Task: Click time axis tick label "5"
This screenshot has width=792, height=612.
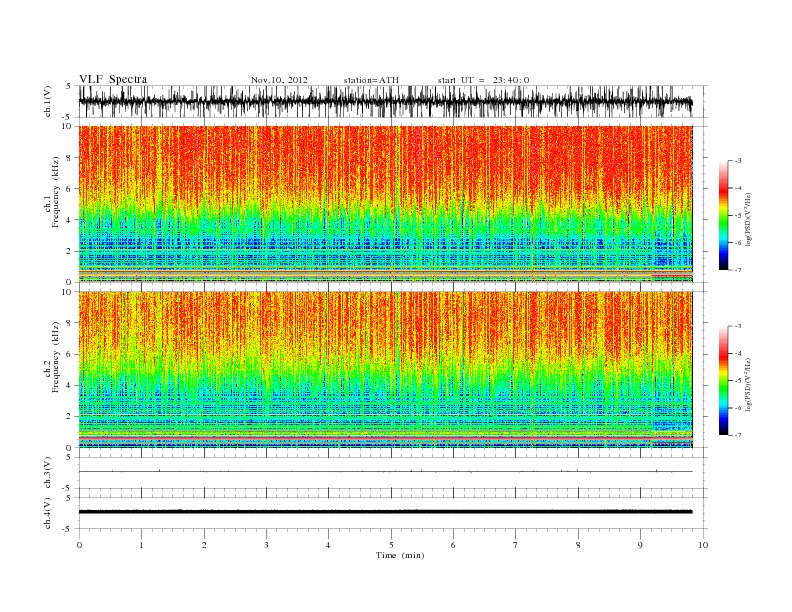Action: coord(391,545)
